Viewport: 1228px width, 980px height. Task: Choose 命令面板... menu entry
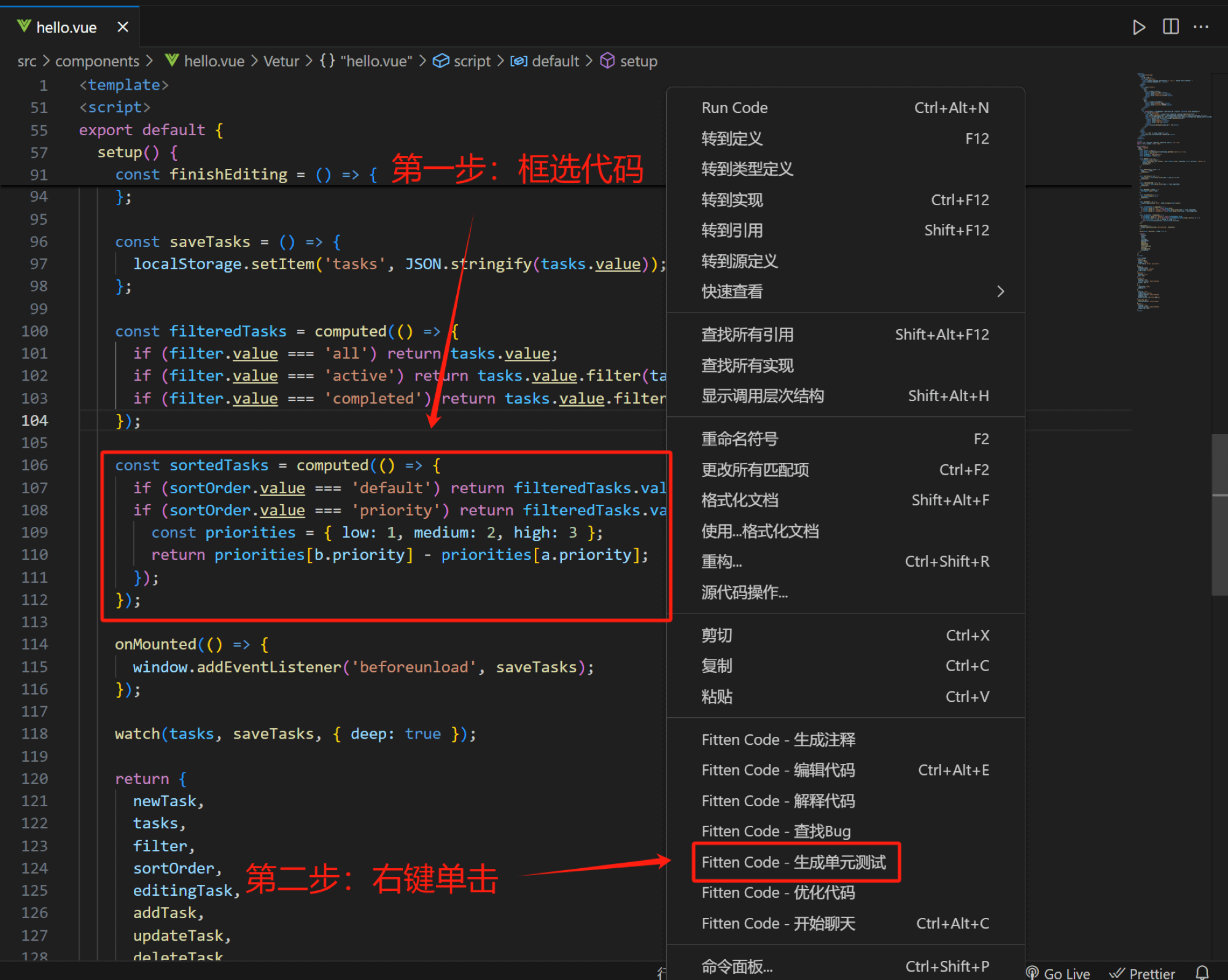coord(845,966)
